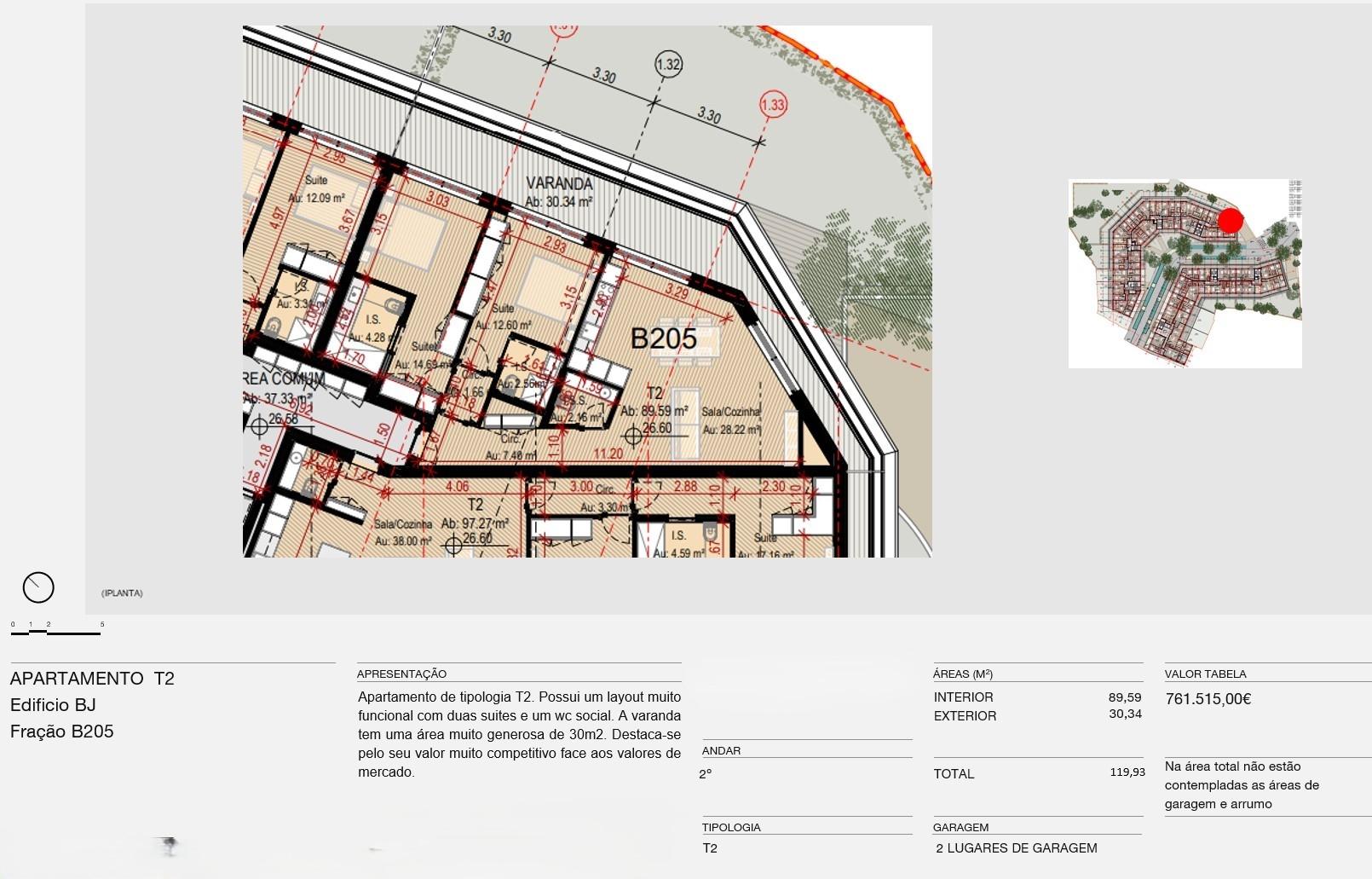Select the TOTAL area value 119,93

click(x=1127, y=772)
